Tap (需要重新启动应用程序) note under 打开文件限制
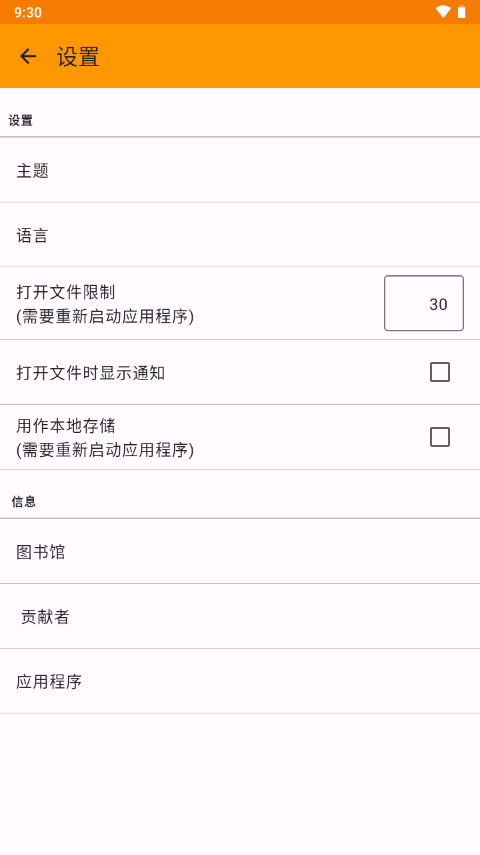The width and height of the screenshot is (480, 855). (x=105, y=316)
